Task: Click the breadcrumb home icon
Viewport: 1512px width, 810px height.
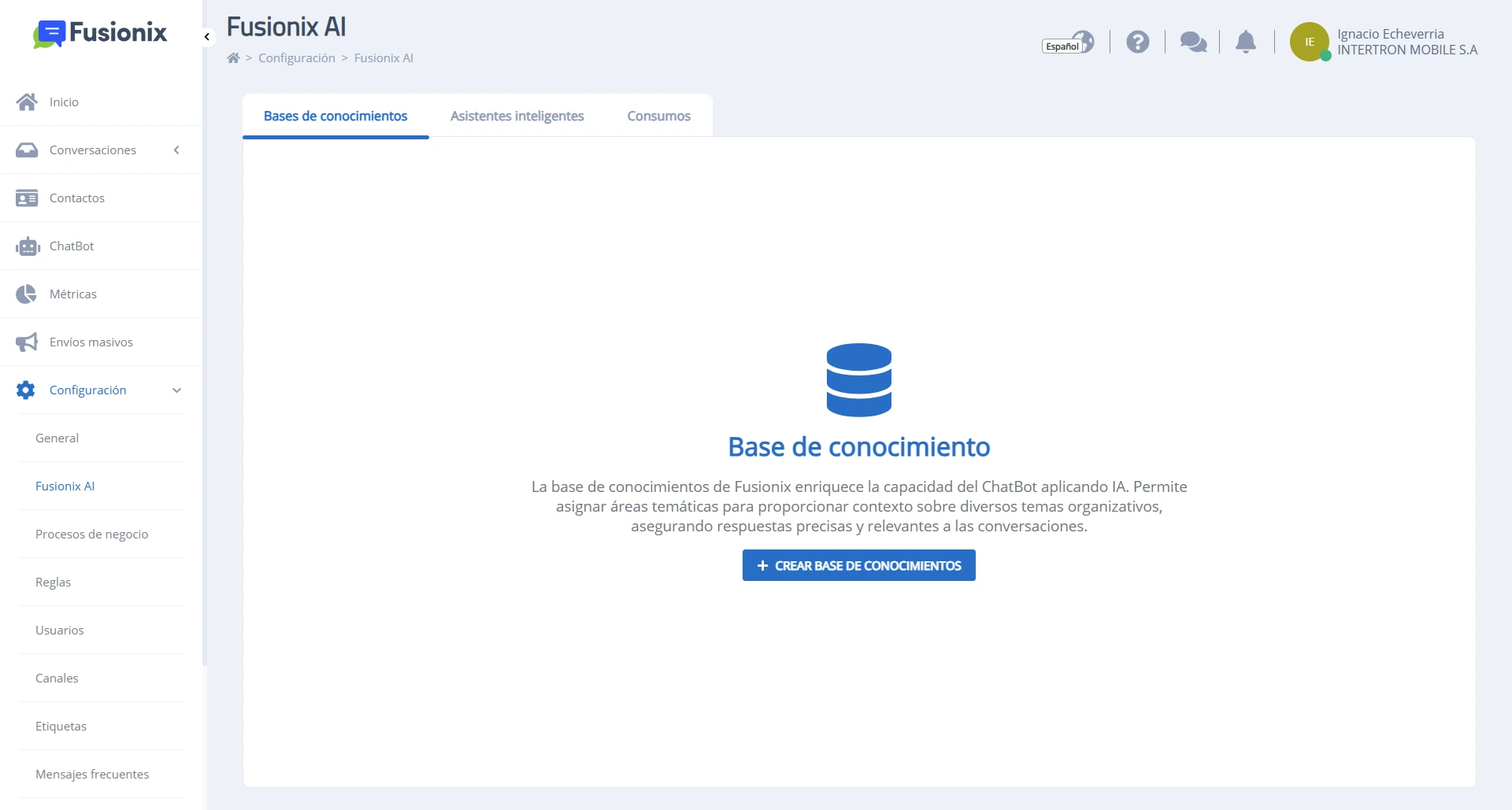Action: [233, 57]
